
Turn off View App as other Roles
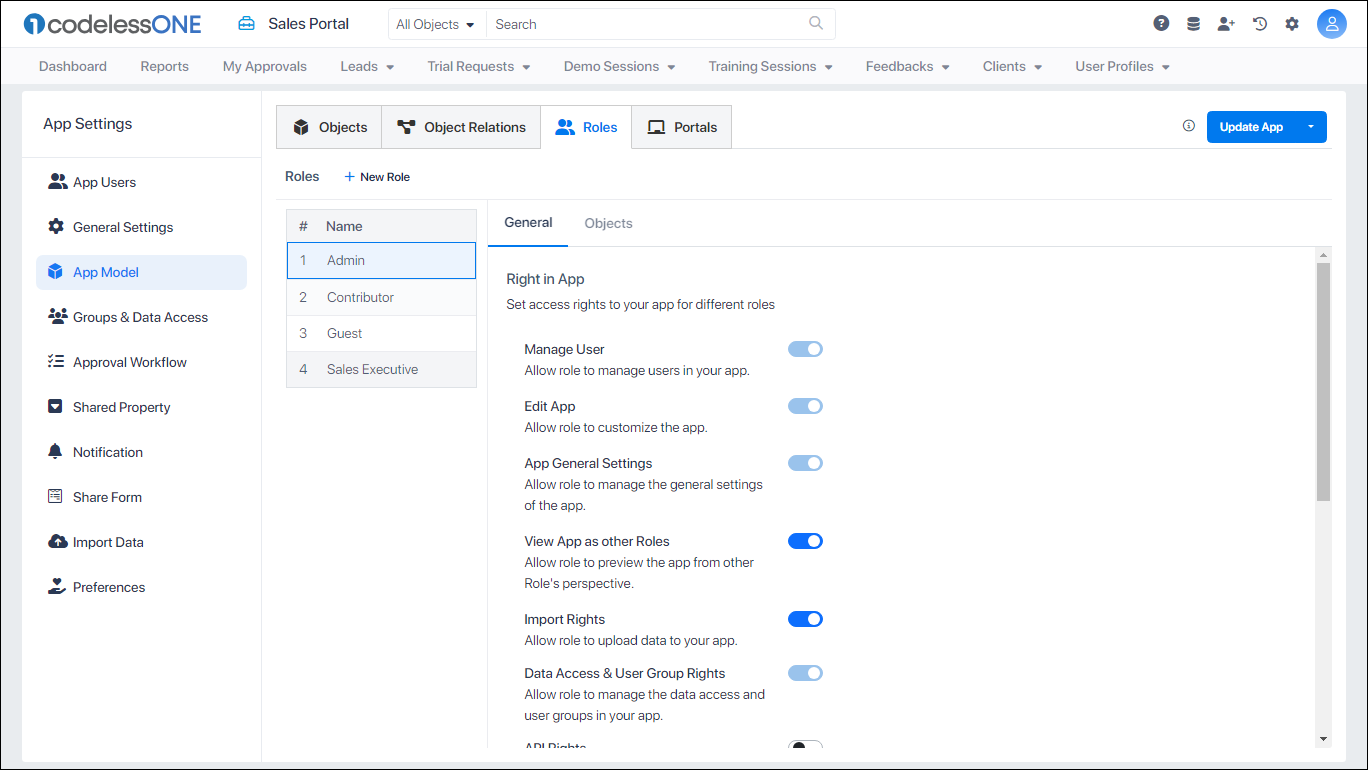805,541
